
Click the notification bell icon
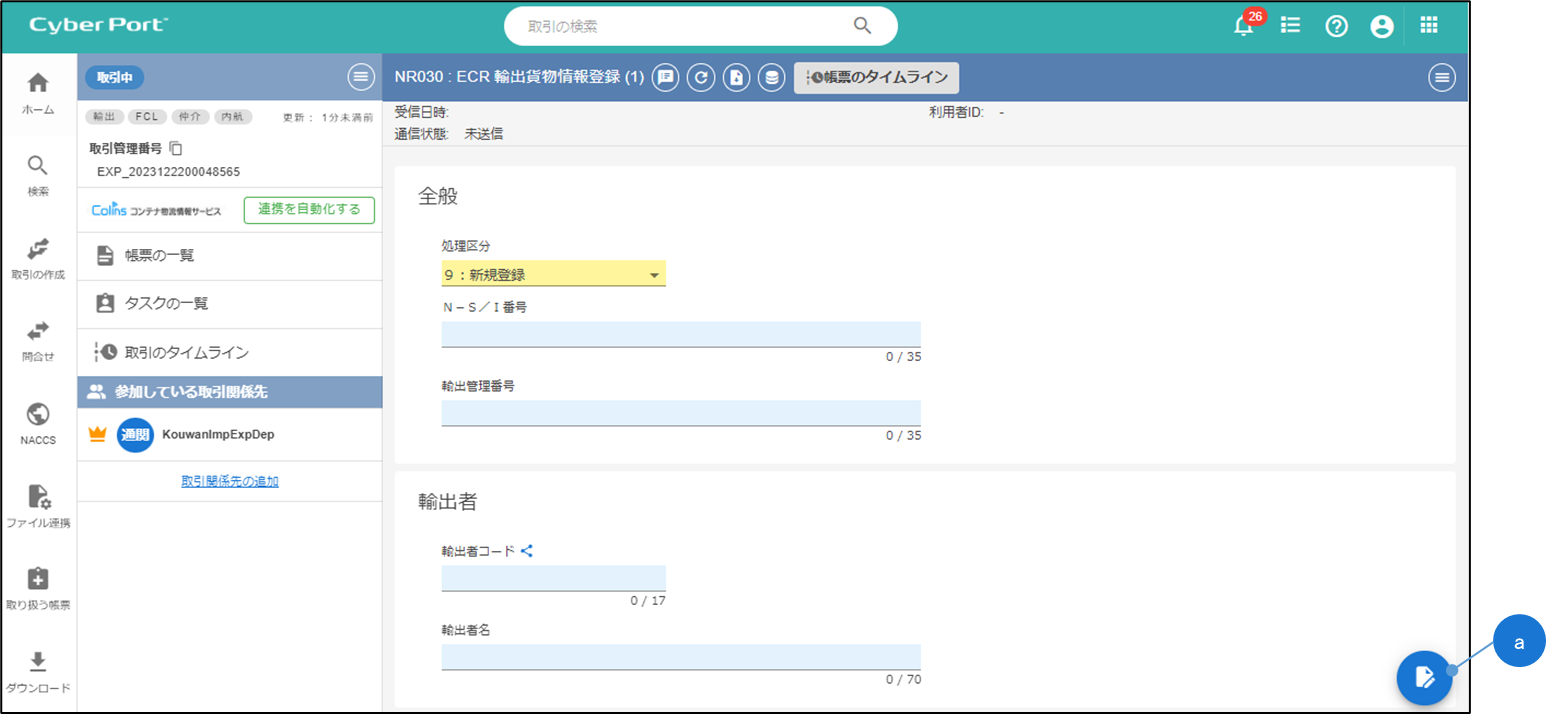1243,27
